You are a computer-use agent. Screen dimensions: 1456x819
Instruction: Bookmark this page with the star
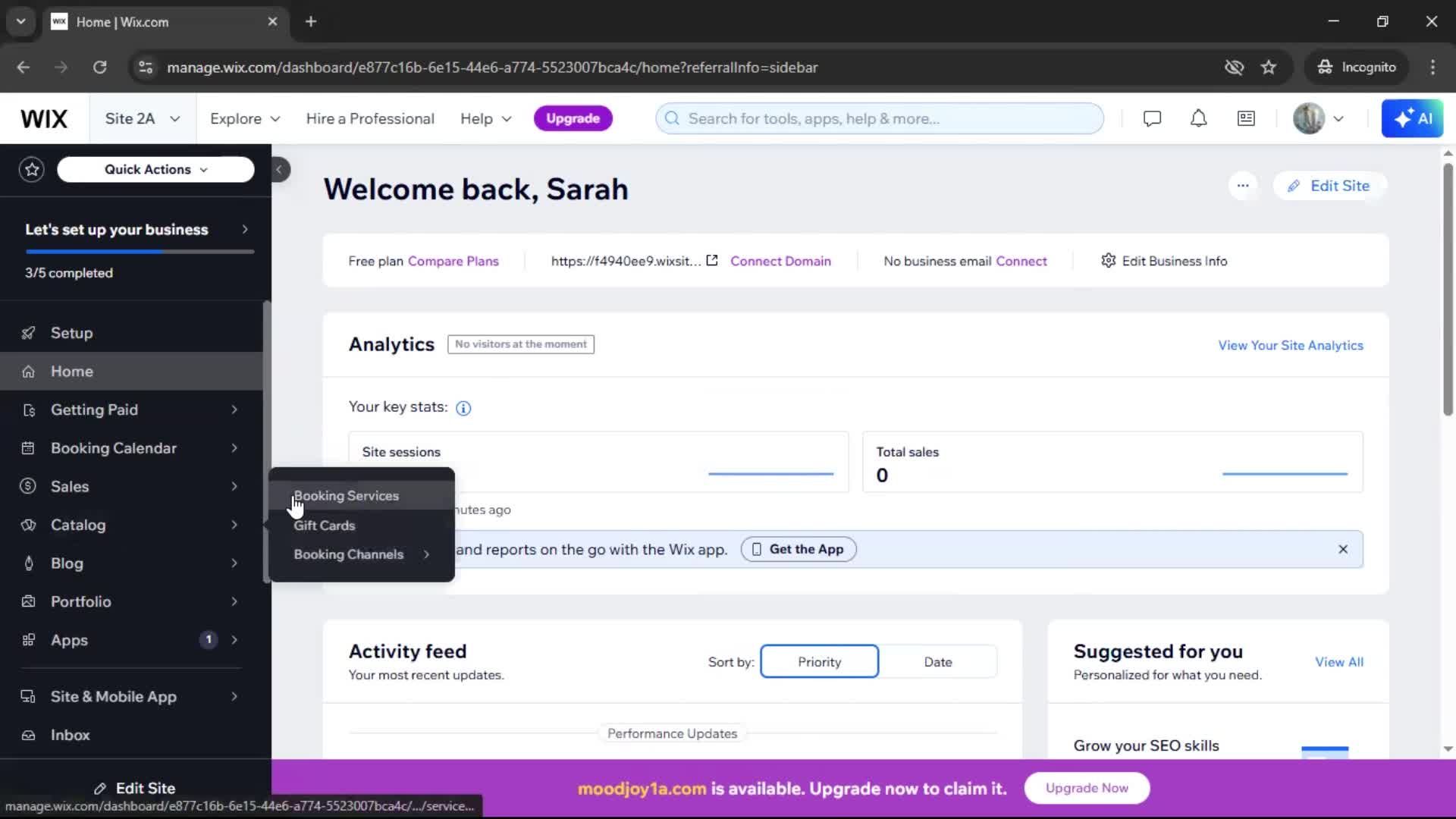tap(1269, 67)
